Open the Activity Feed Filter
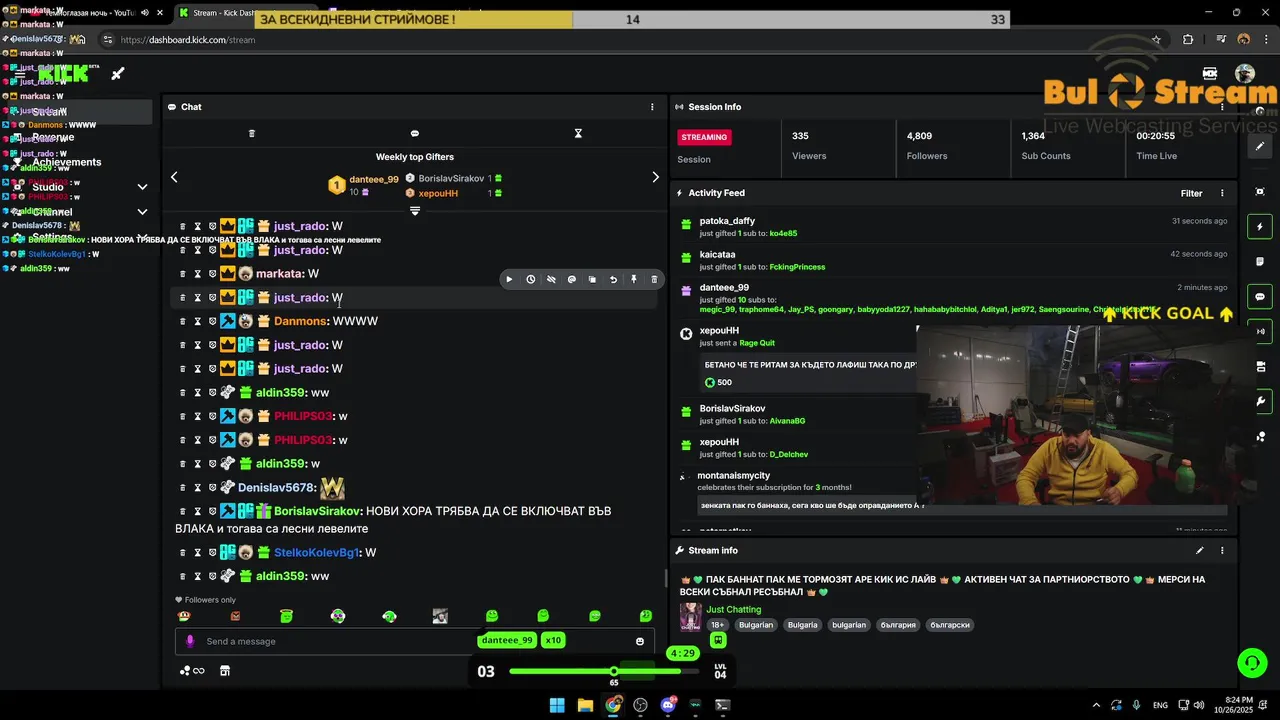This screenshot has height=720, width=1280. point(1191,193)
